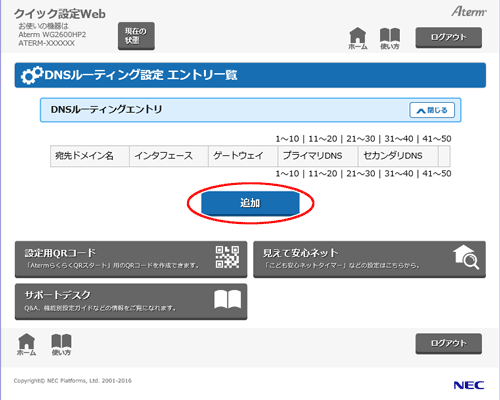This screenshot has width=500, height=400.
Task: Click the bottom Home (ホーム) icon
Action: [x=26, y=344]
